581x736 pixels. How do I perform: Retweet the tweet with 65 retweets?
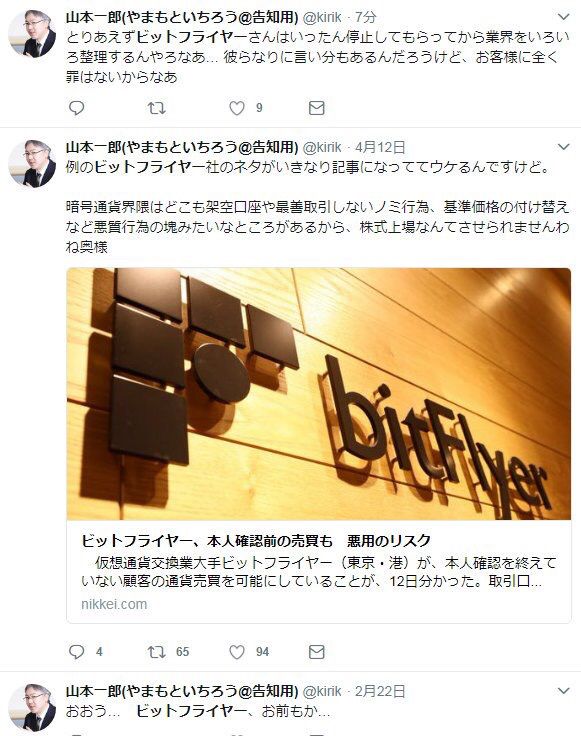tap(156, 652)
